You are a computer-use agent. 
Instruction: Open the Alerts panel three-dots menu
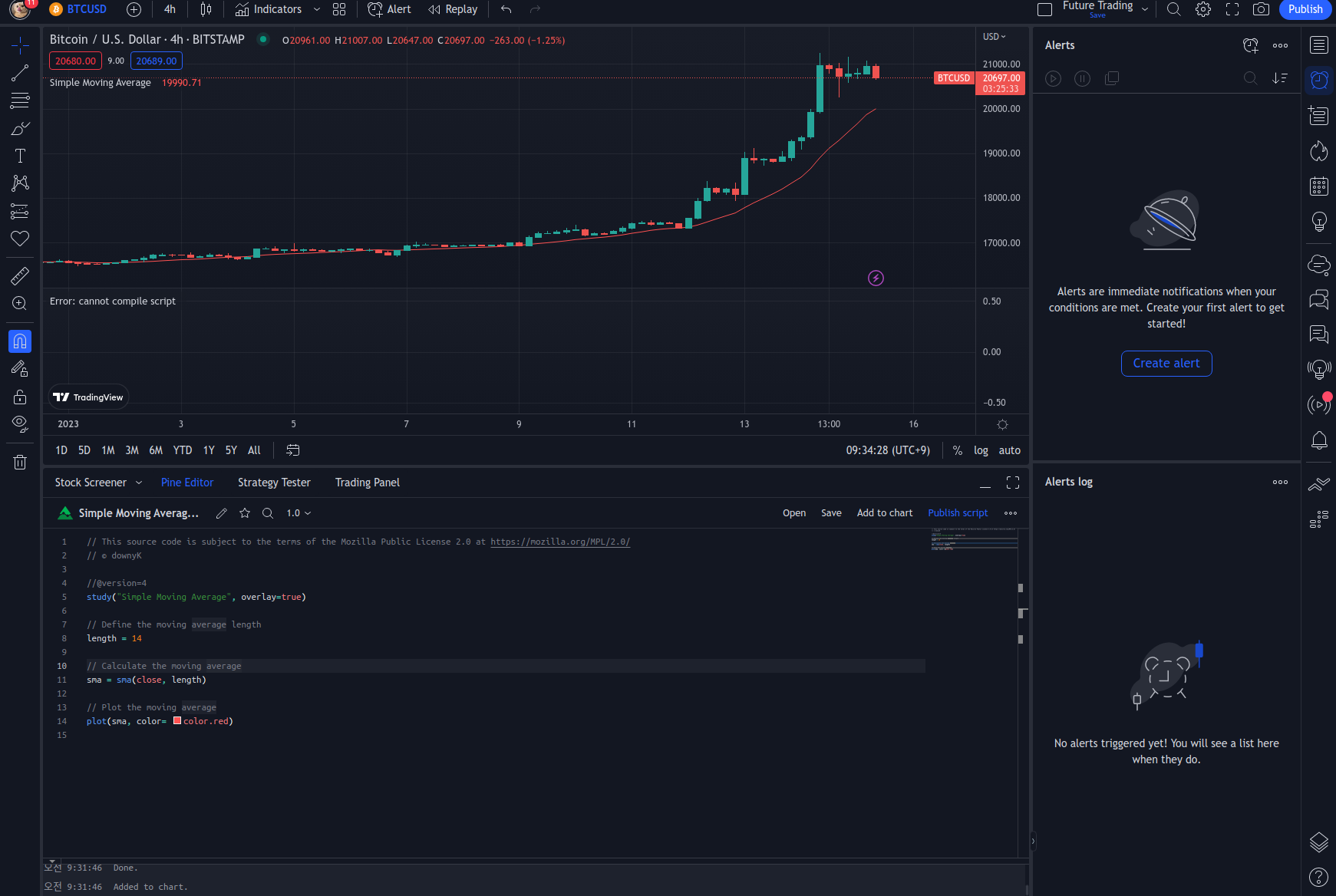pos(1280,45)
